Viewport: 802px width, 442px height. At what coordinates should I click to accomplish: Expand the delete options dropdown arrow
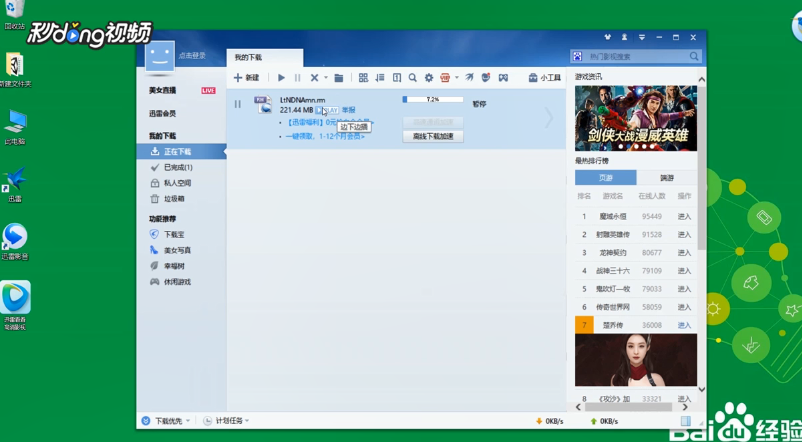[x=325, y=78]
